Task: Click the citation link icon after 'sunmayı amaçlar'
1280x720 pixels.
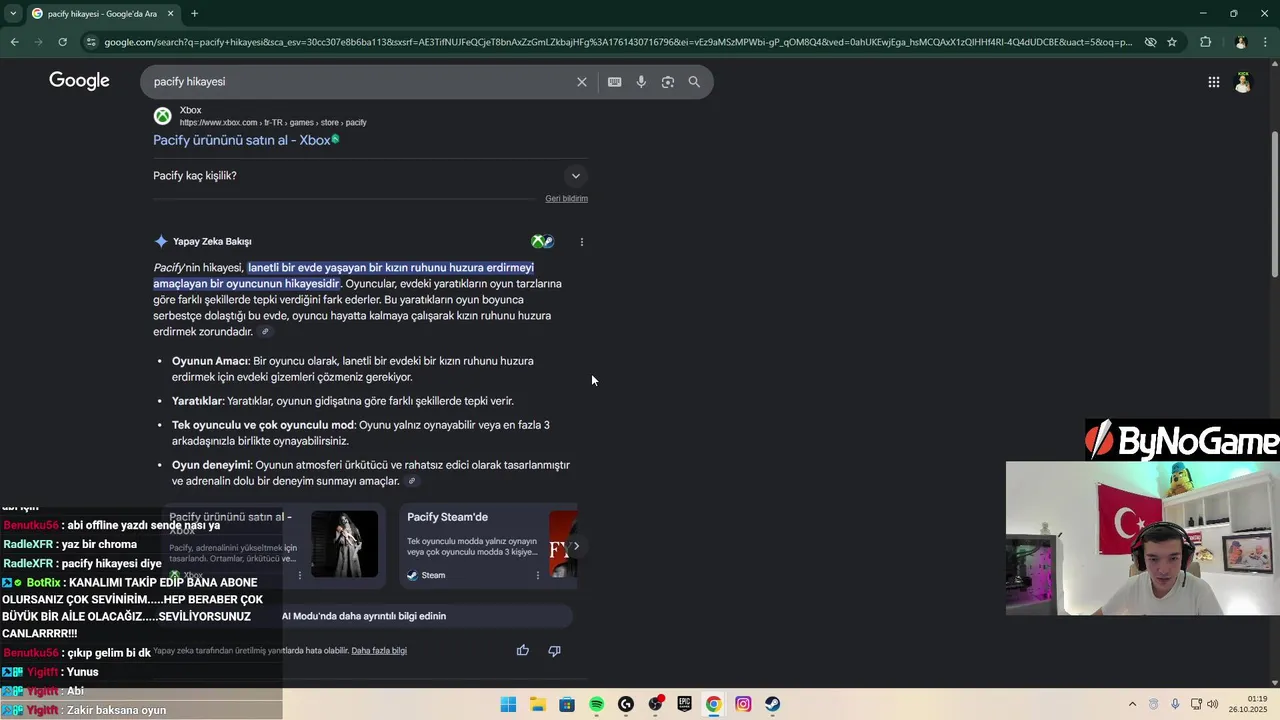Action: [x=411, y=481]
